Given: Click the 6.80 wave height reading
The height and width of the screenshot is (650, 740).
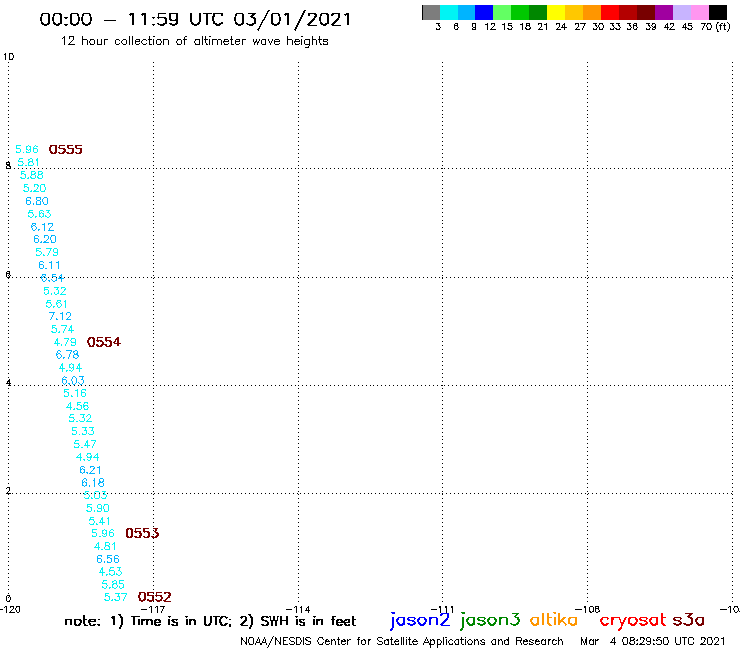Looking at the screenshot, I should click(x=37, y=202).
